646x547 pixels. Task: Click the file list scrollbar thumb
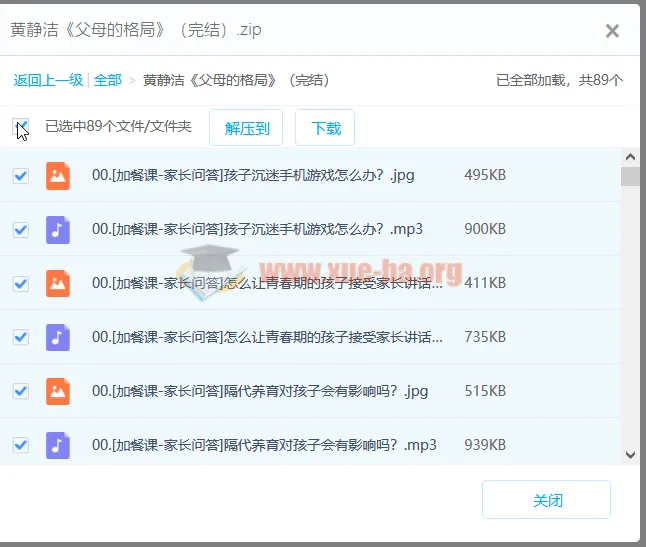pos(629,177)
